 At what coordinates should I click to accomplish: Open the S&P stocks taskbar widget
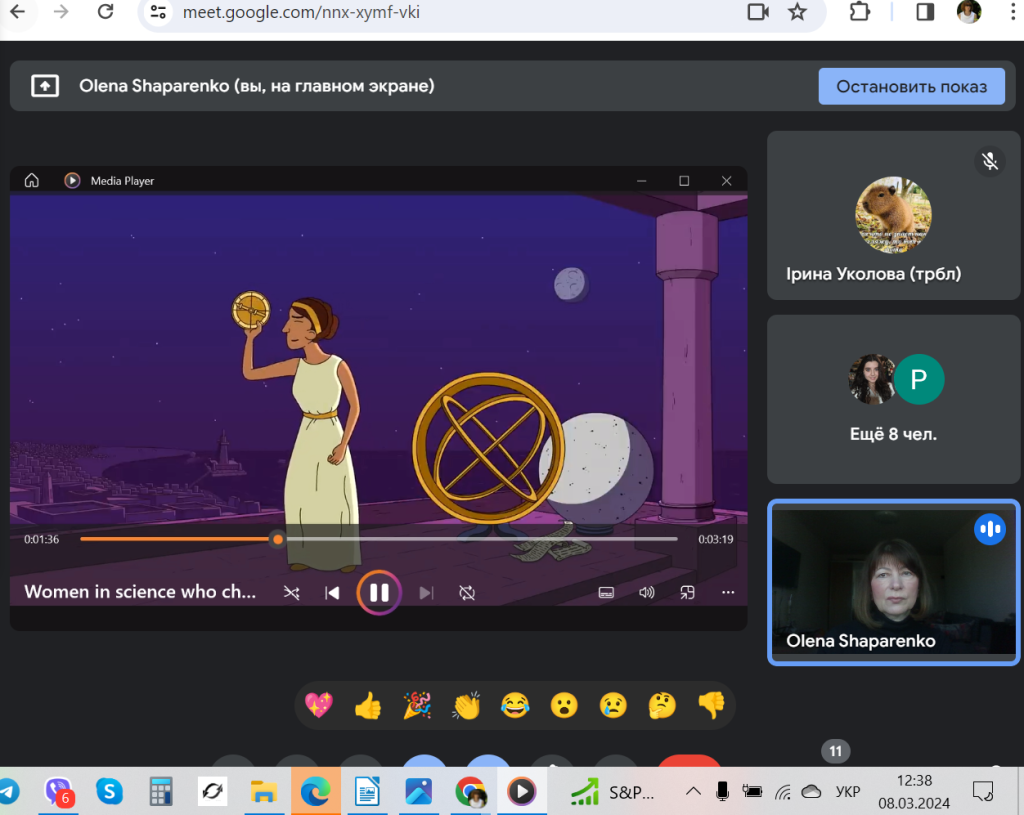[611, 792]
